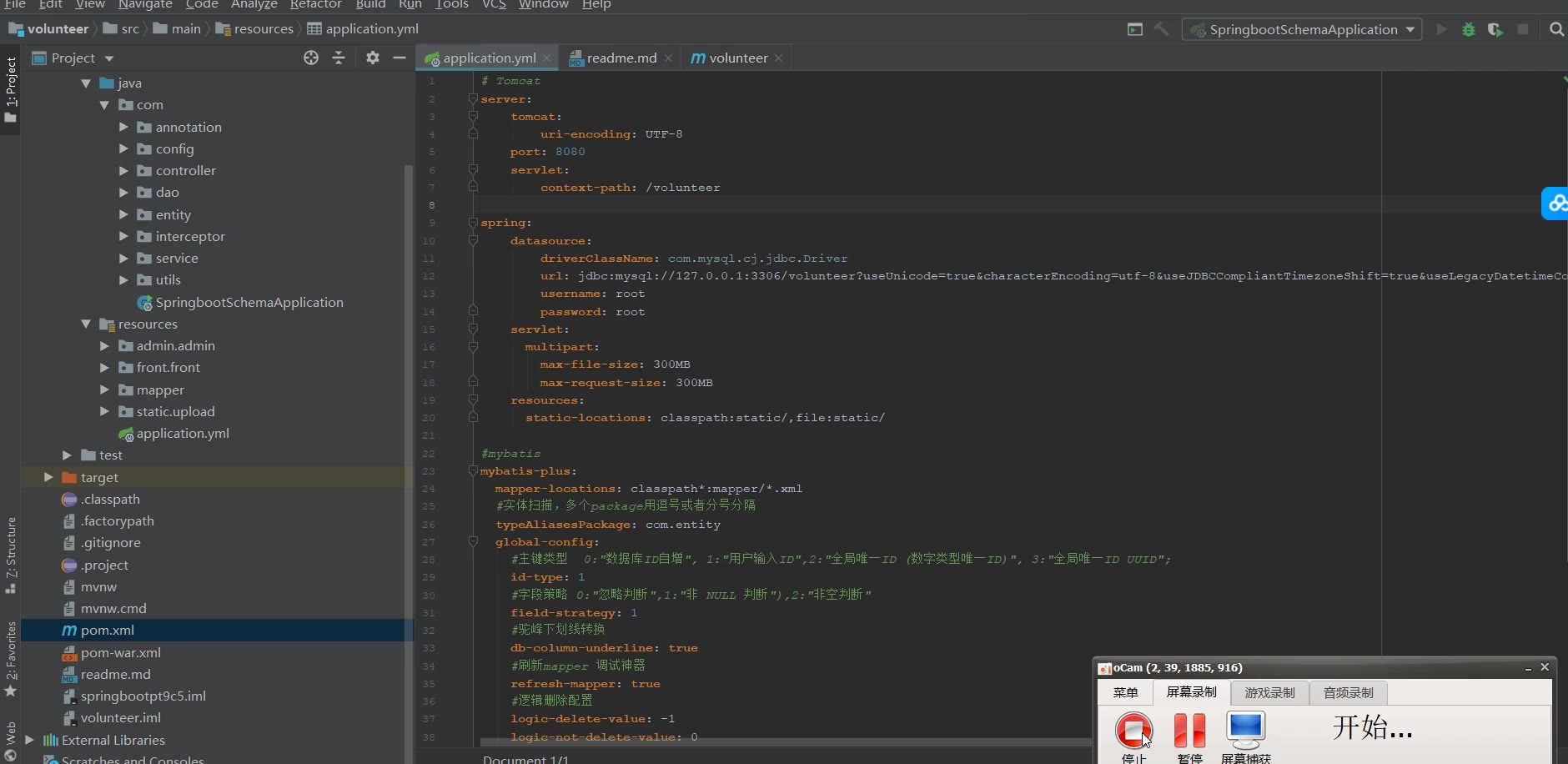Image resolution: width=1568 pixels, height=764 pixels.
Task: Click the blue cloud plugin icon
Action: 1556,203
